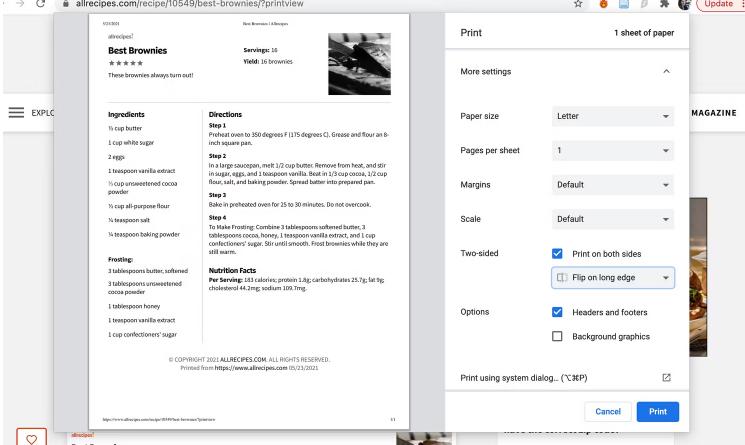Screen dimensions: 745x445
Task: Click the lock icon in address bar
Action: pos(66,4)
